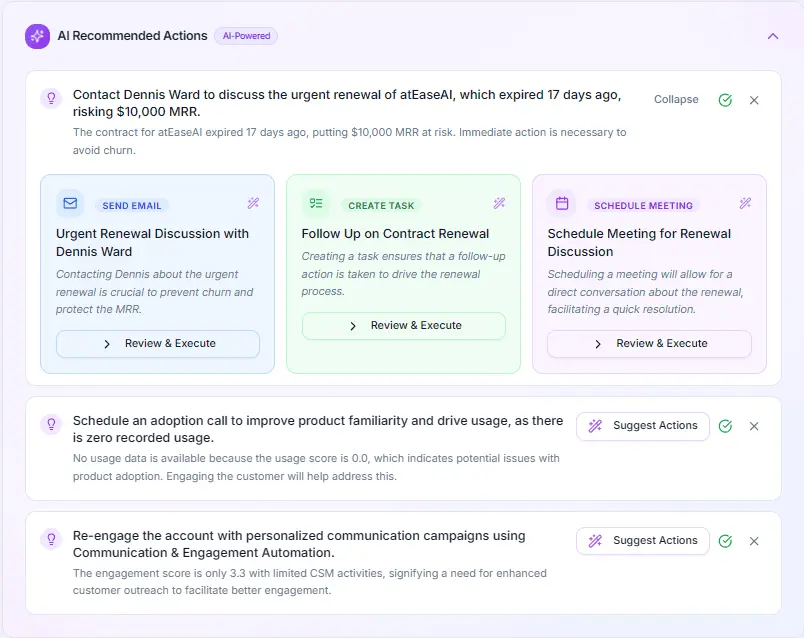Review & Execute the Follow Up on Contract Renewal task

pos(404,326)
